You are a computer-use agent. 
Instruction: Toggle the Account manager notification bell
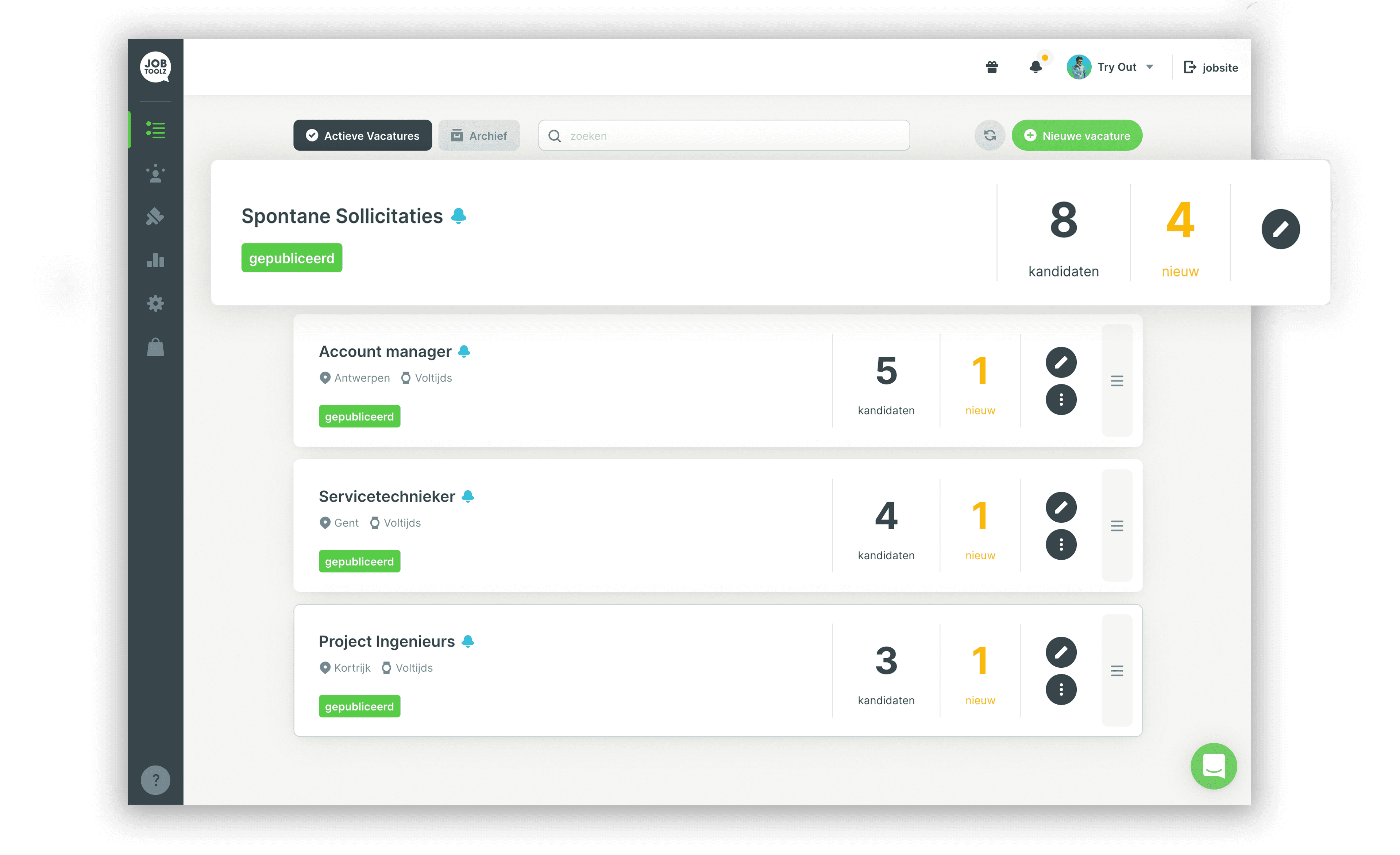coord(464,351)
